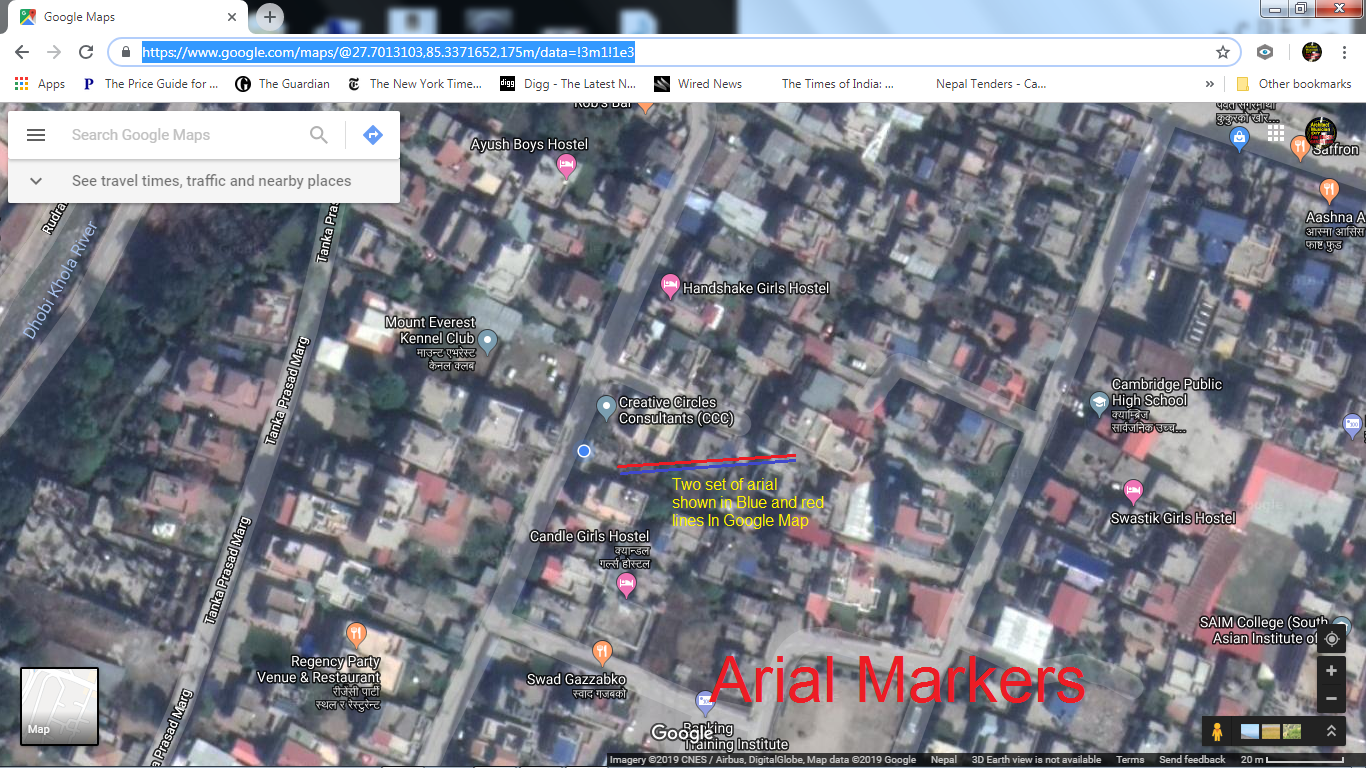Click Send feedback in the footer
The image size is (1366, 768).
click(1192, 760)
